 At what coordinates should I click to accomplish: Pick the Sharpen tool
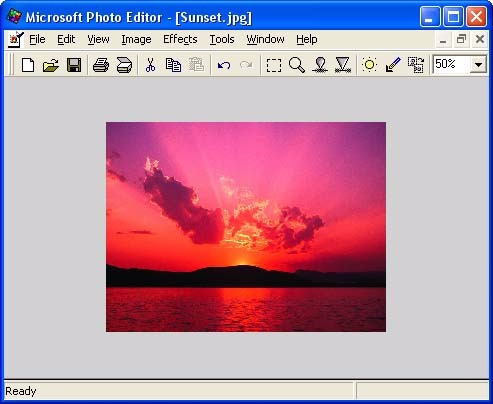[x=342, y=65]
